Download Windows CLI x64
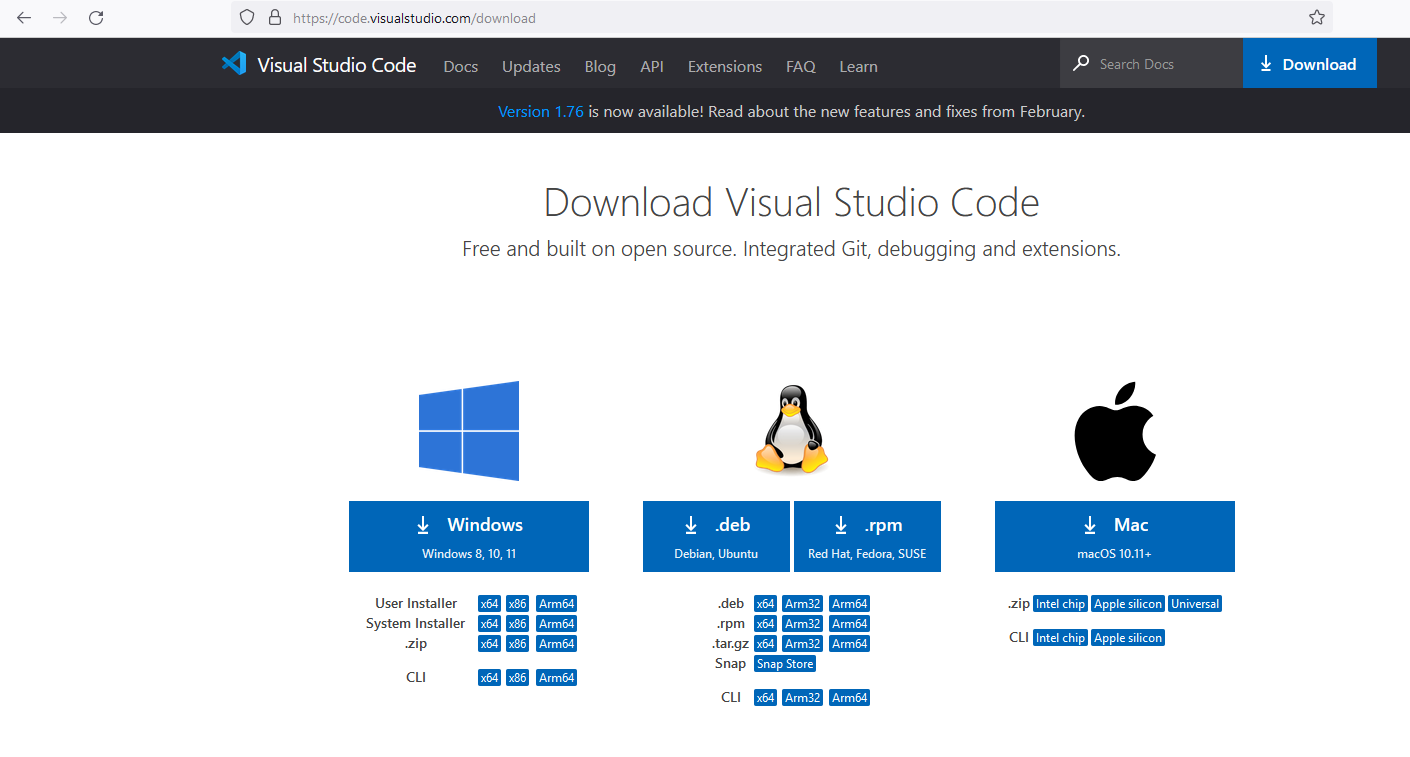The image size is (1410, 757). tap(489, 678)
